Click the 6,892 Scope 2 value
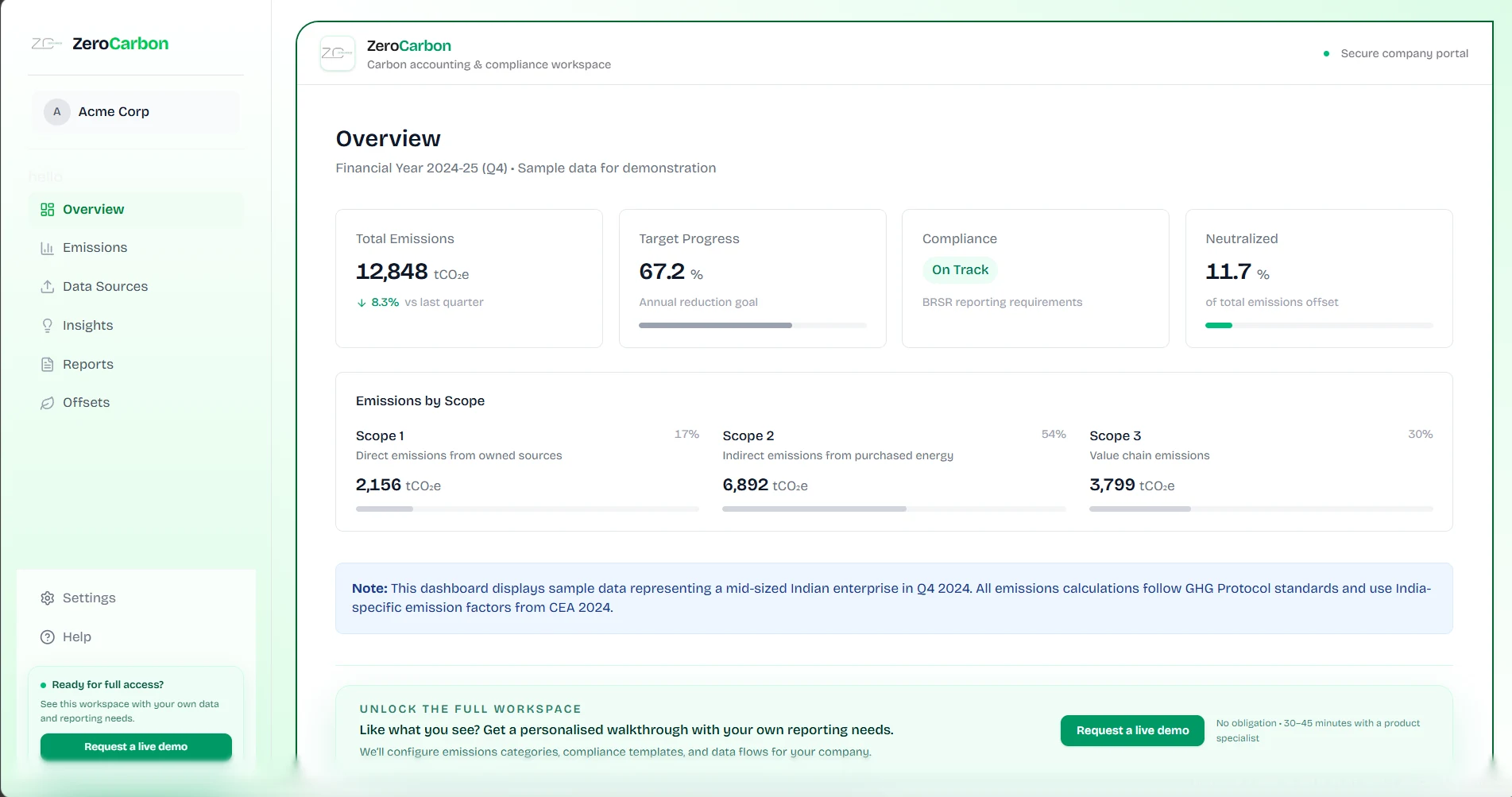Screen dimensions: 1512x797 click(745, 485)
